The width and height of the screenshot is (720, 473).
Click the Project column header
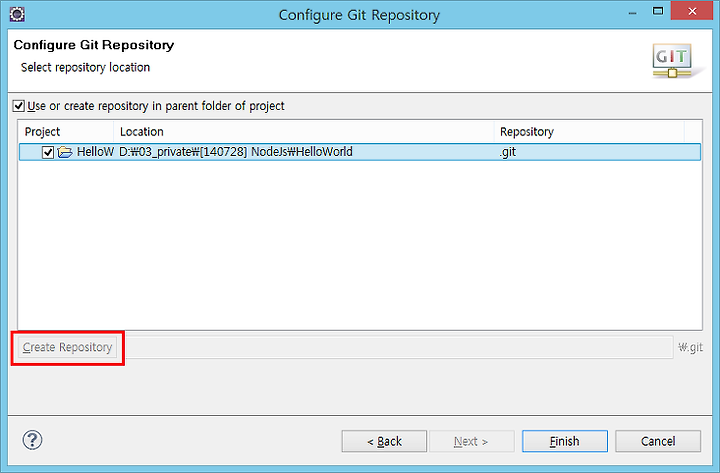click(x=66, y=132)
